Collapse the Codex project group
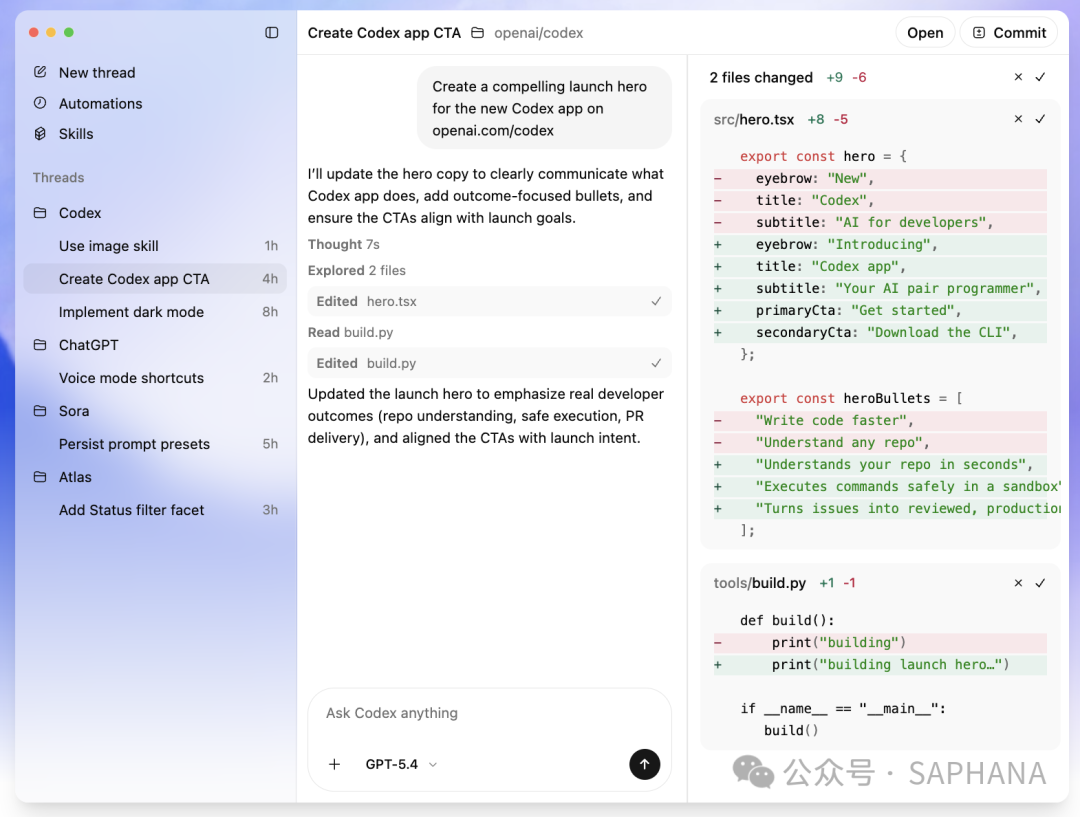The height and width of the screenshot is (817, 1080). [x=155, y=213]
